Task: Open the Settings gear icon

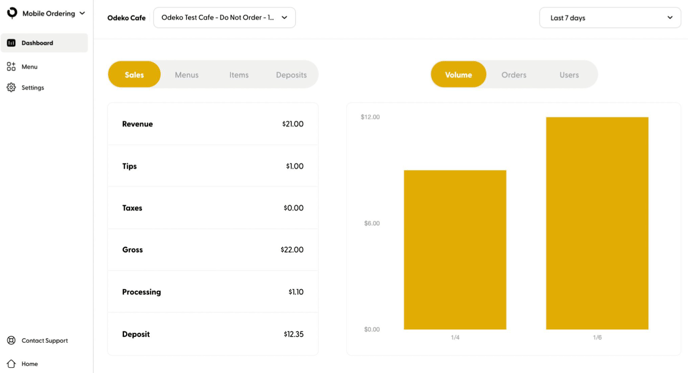Action: tap(11, 87)
